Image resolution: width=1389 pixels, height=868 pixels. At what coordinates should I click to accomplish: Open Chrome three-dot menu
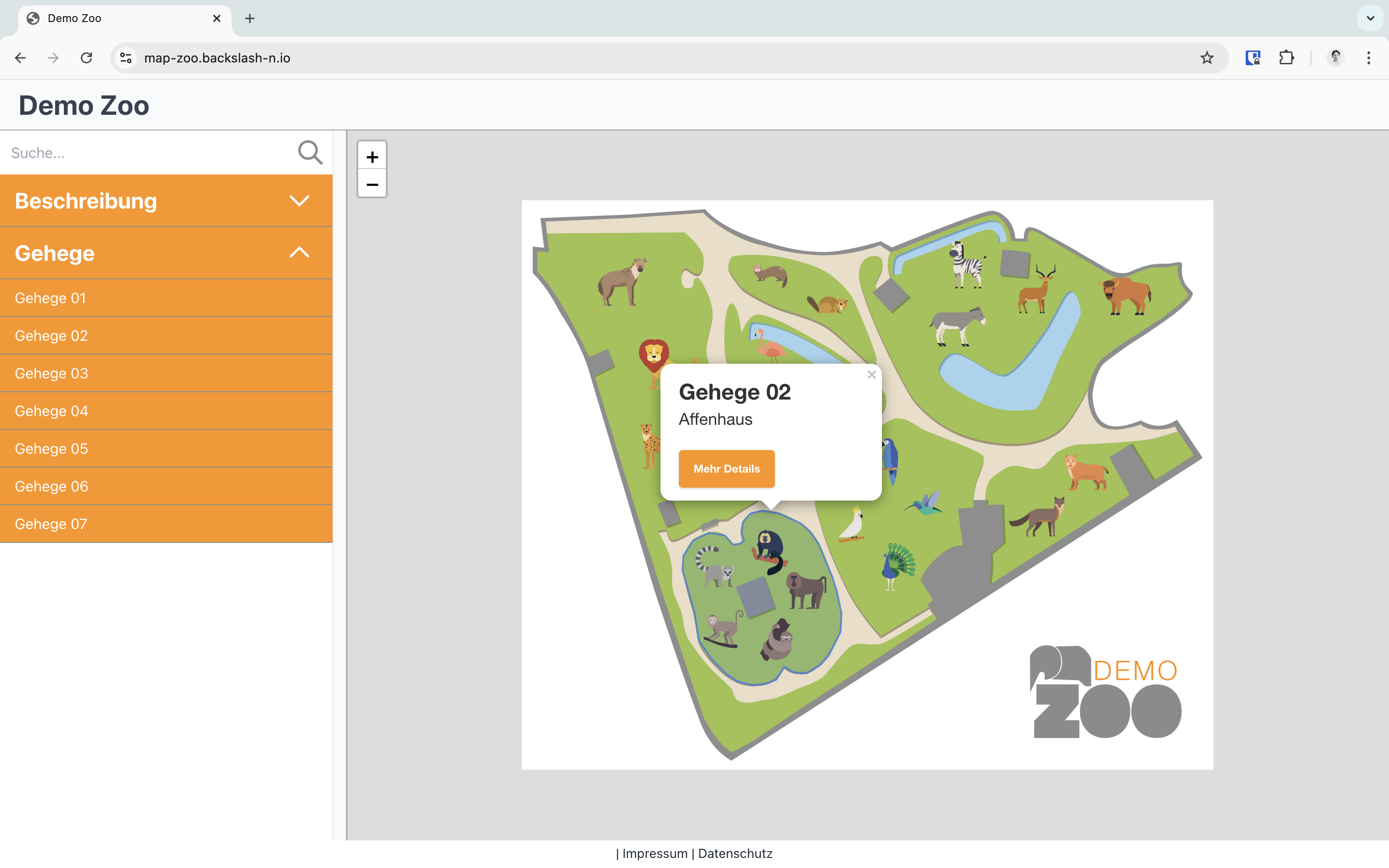[1368, 58]
